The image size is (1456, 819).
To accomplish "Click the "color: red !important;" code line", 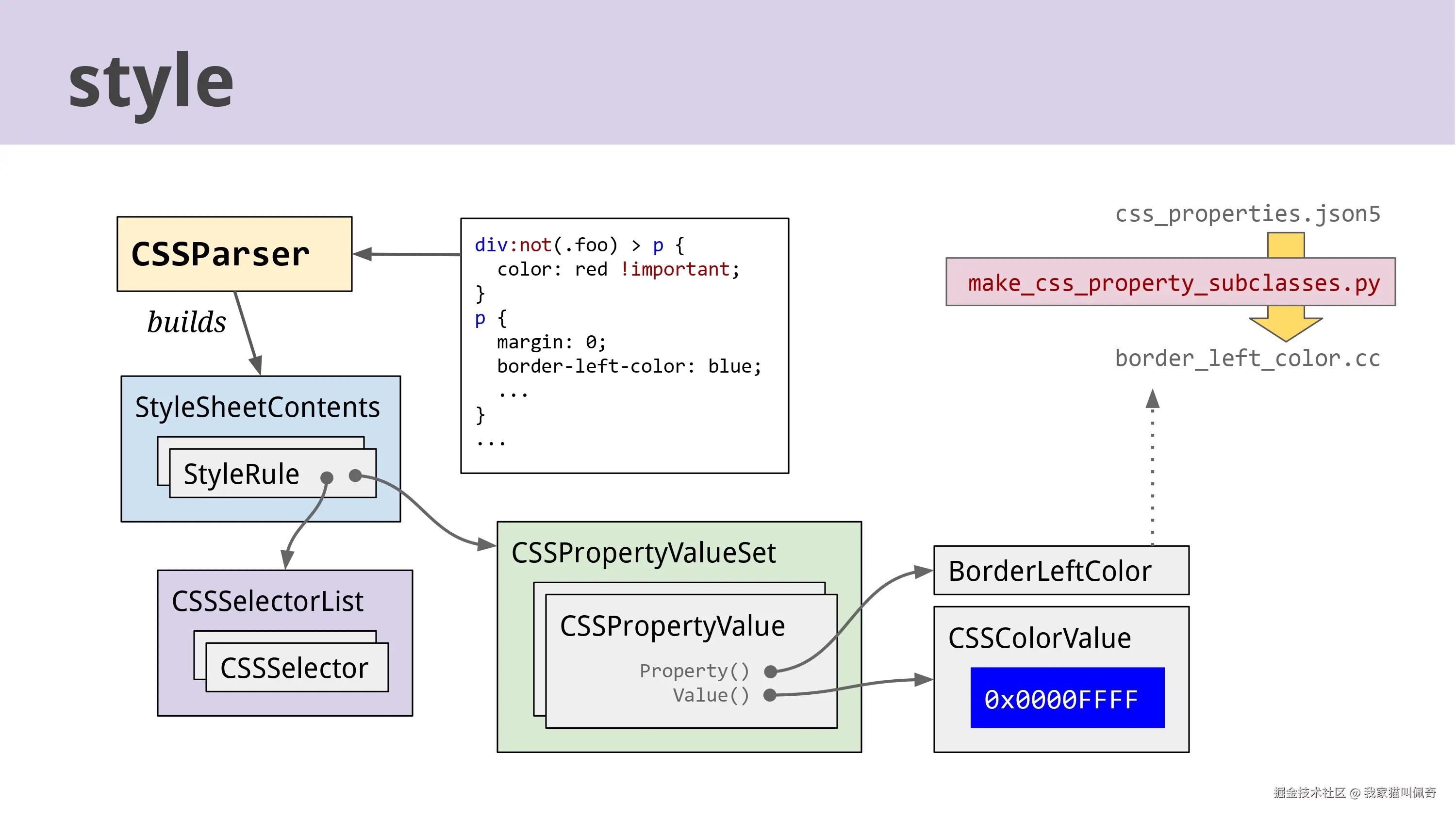I will (x=618, y=270).
